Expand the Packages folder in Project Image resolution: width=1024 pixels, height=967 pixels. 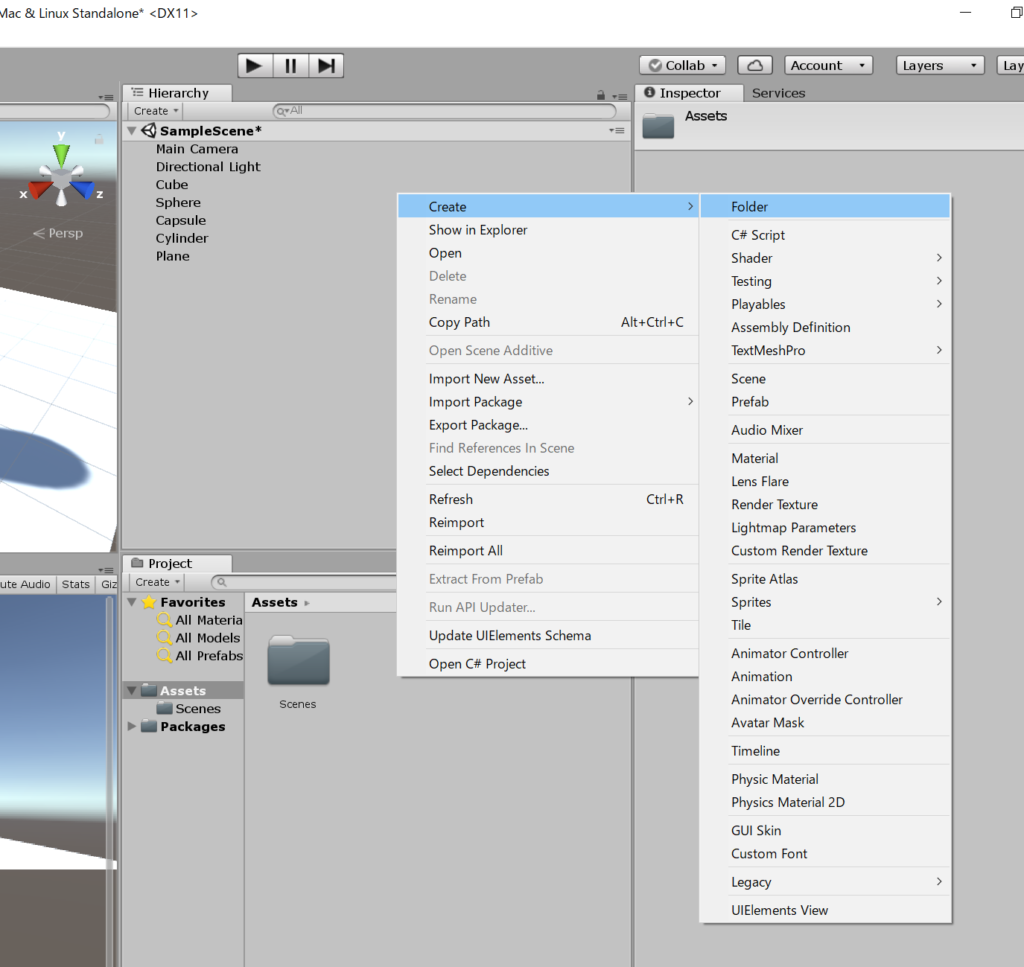[132, 727]
